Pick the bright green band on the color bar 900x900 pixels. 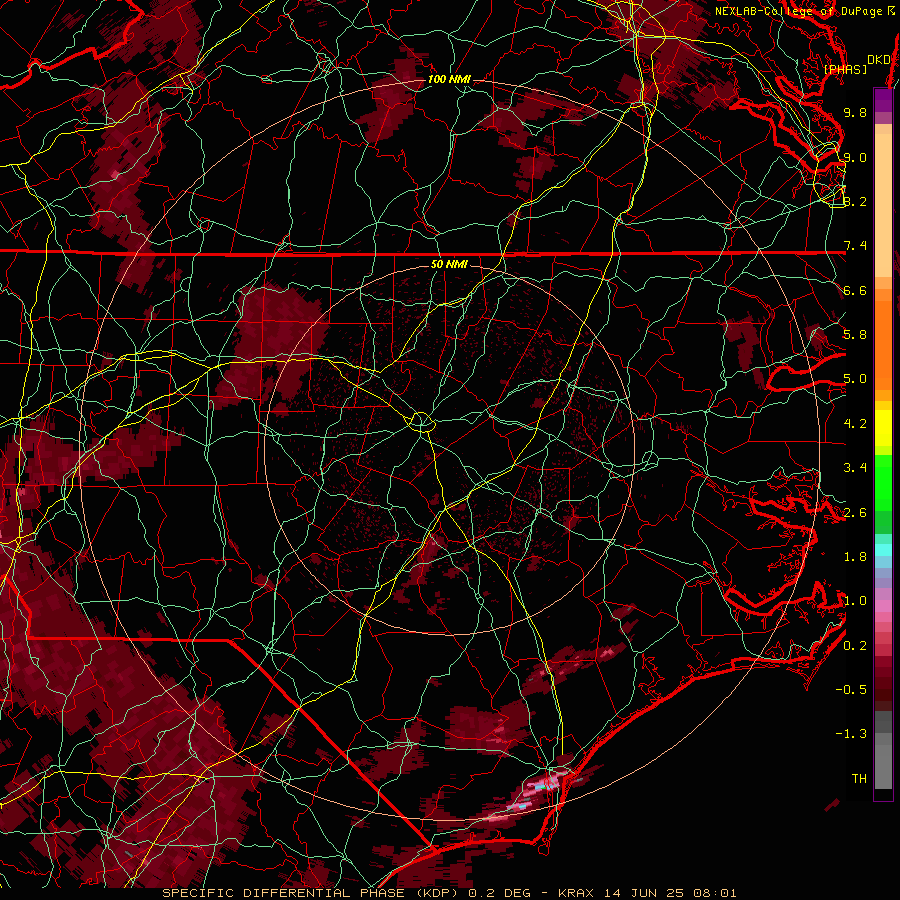pos(883,483)
